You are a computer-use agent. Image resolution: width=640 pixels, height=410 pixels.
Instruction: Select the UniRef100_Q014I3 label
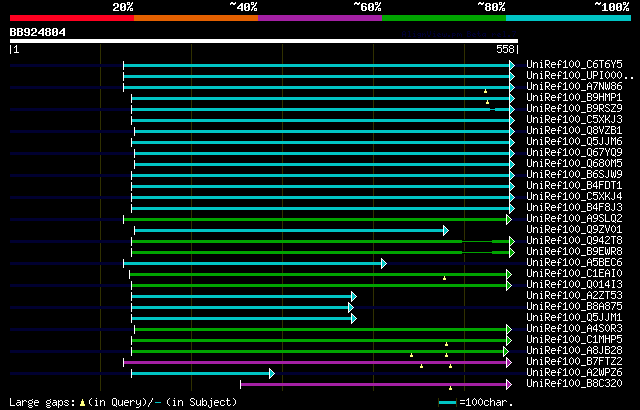(x=574, y=285)
